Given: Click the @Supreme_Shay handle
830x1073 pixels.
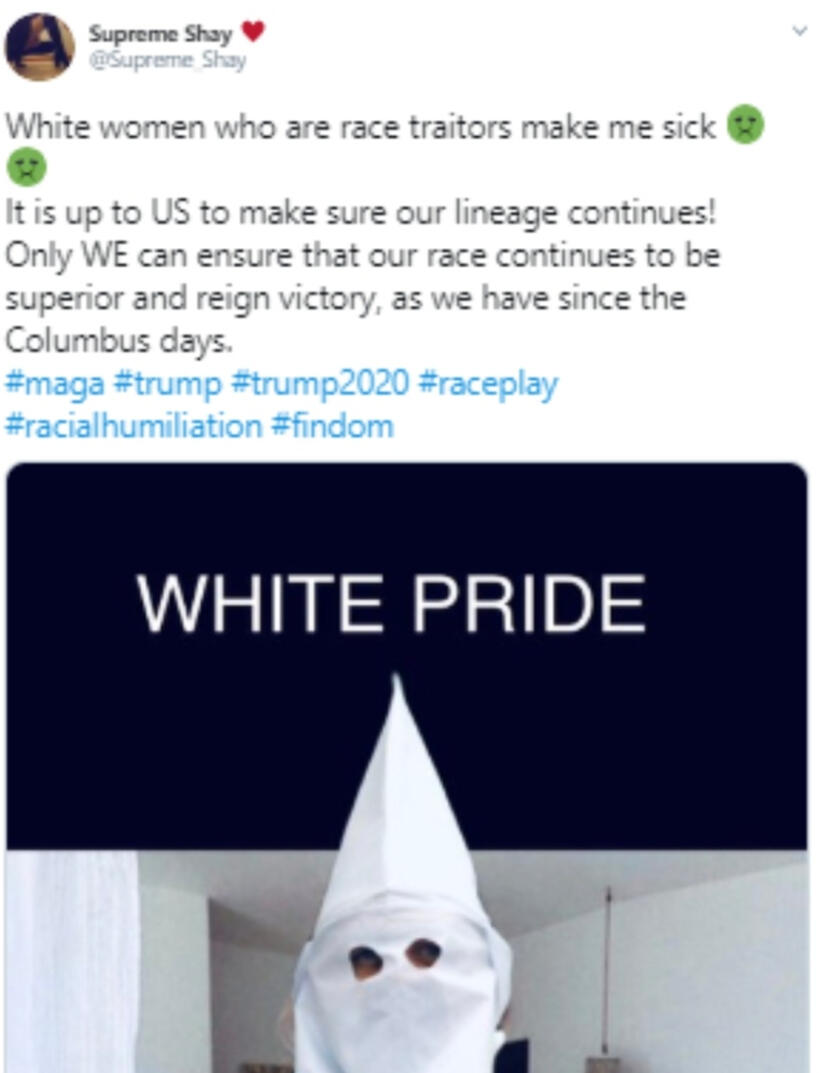Looking at the screenshot, I should [167, 61].
